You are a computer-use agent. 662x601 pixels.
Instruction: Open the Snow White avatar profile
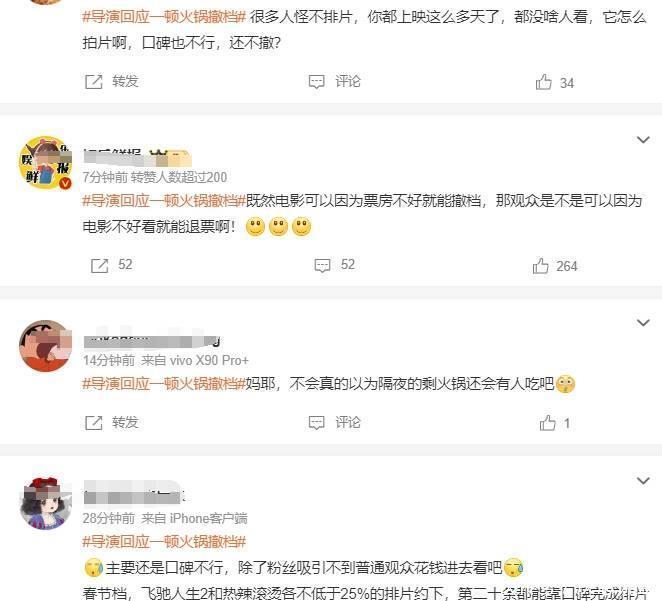[x=45, y=503]
